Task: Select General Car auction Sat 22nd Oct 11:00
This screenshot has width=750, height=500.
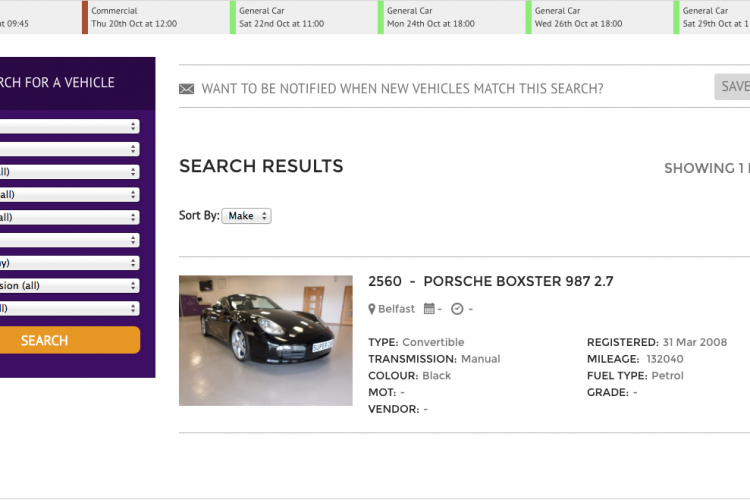Action: (303, 17)
